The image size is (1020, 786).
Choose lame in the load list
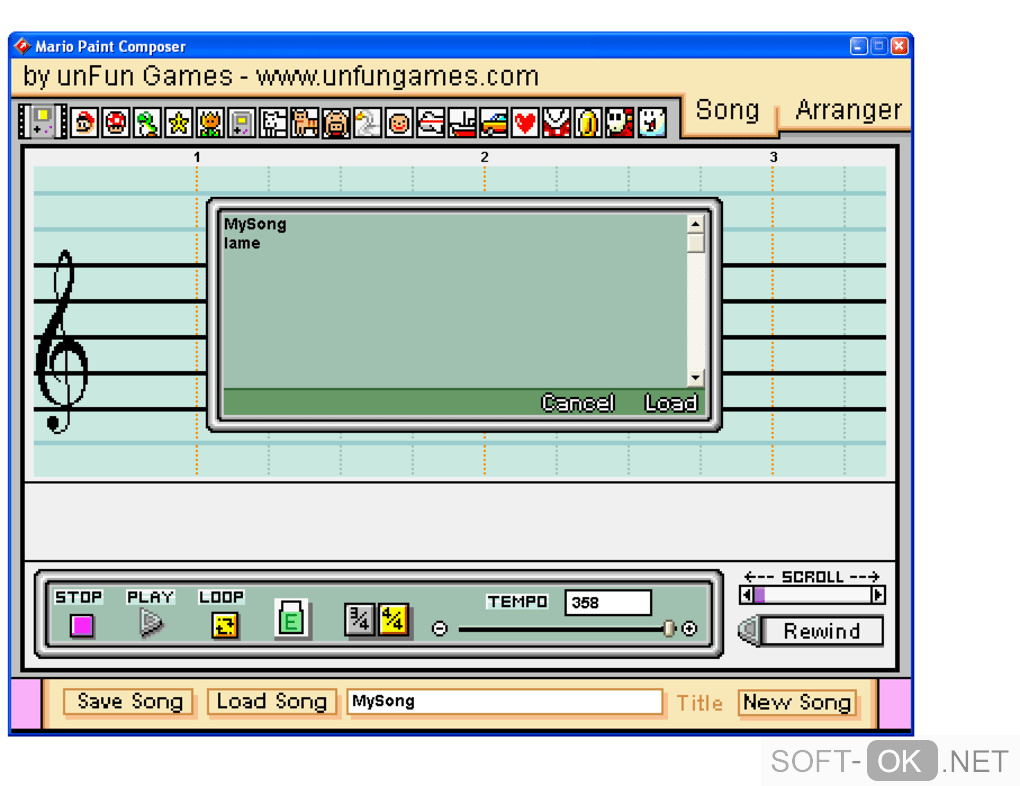[242, 243]
